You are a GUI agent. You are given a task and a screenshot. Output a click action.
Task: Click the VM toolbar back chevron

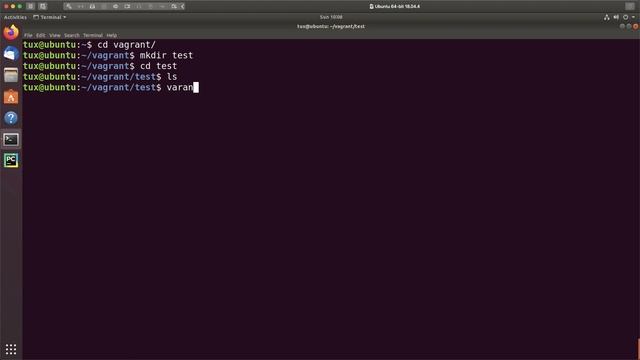(x=182, y=6)
